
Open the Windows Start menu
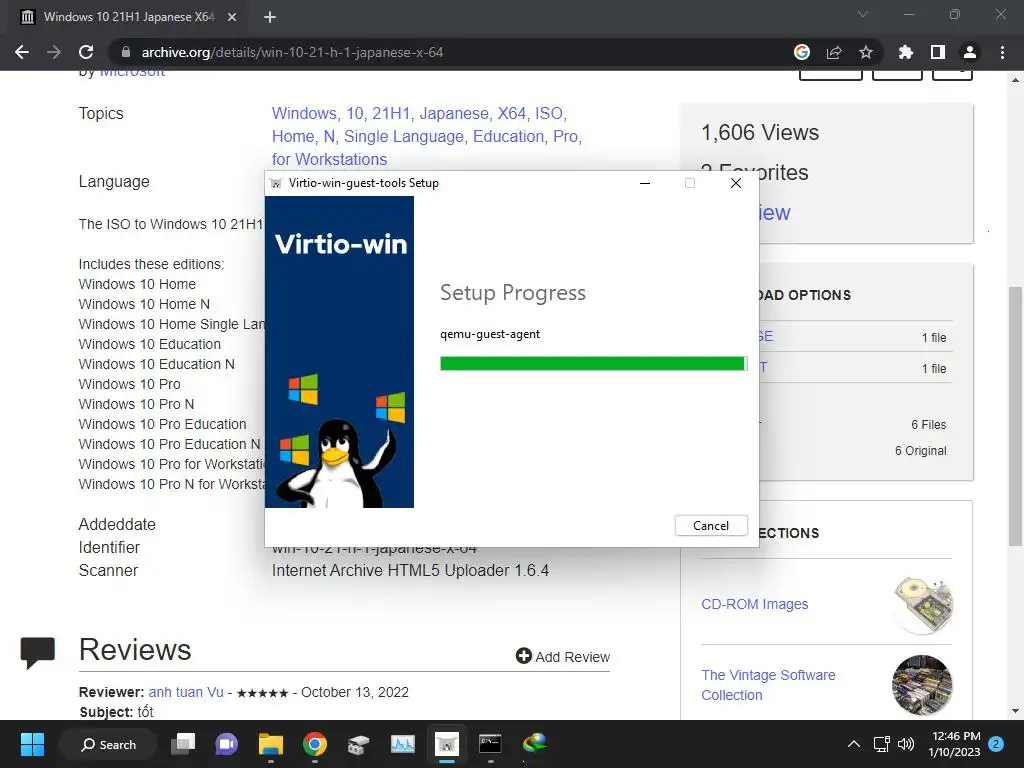[x=32, y=744]
